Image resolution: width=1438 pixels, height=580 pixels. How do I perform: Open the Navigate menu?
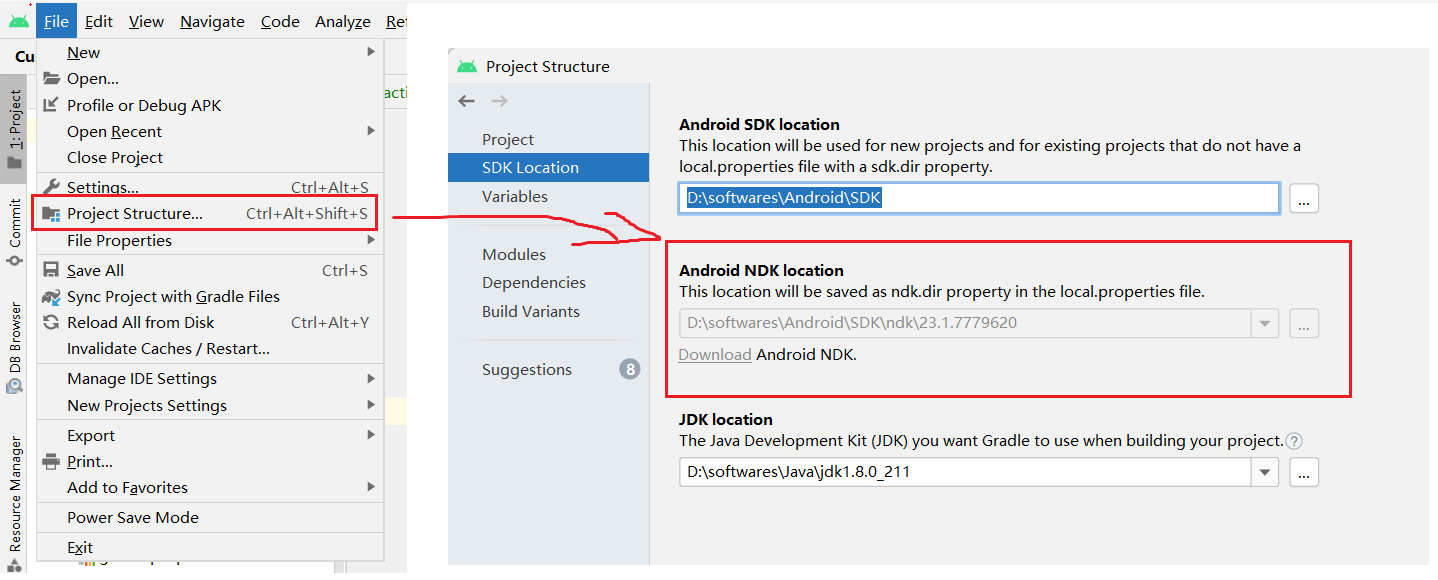[x=212, y=21]
